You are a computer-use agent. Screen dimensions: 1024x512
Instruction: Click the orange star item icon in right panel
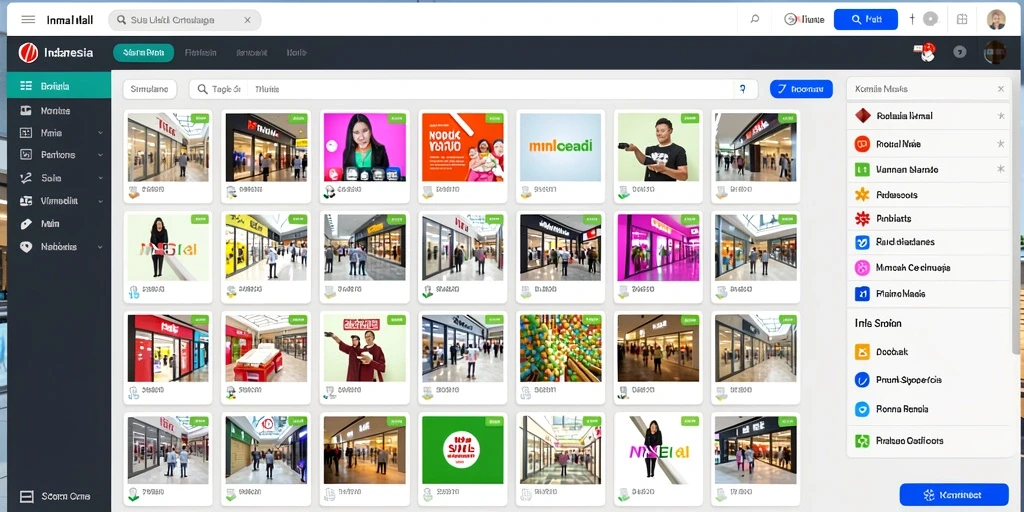[862, 195]
